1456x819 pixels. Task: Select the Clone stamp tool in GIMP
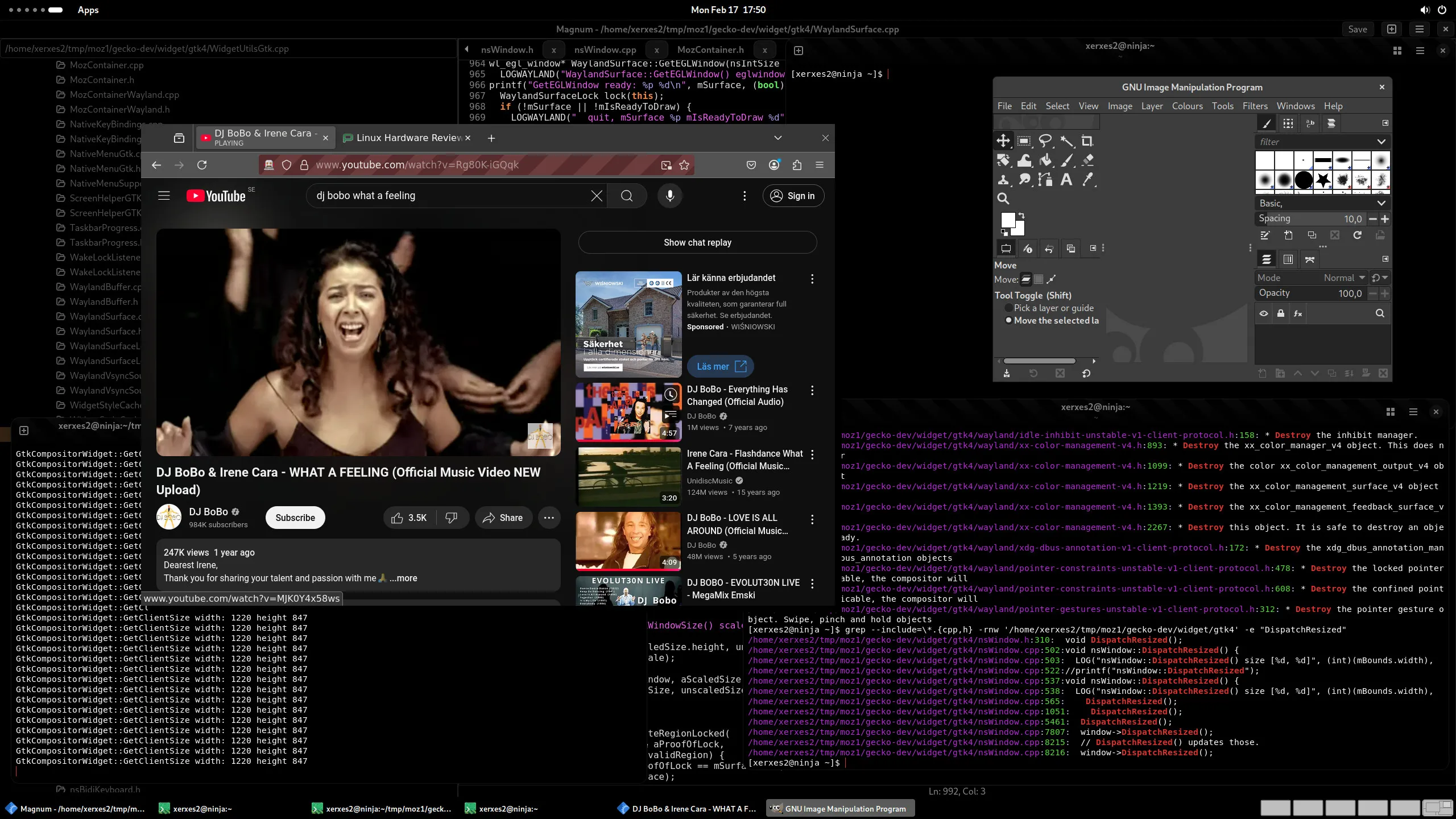(1003, 180)
